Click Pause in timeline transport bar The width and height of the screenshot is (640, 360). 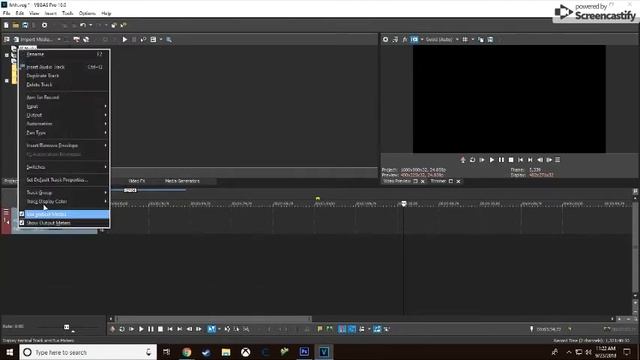151,329
